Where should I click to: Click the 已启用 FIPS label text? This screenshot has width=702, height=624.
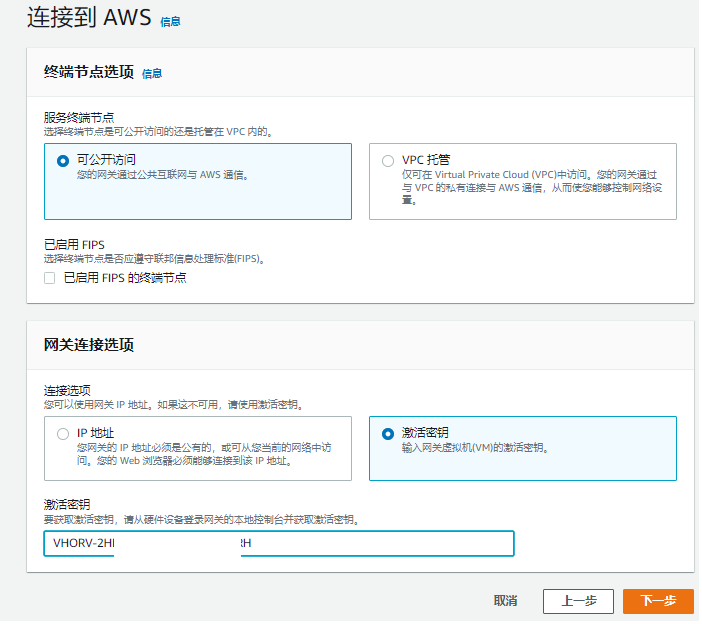(x=74, y=246)
